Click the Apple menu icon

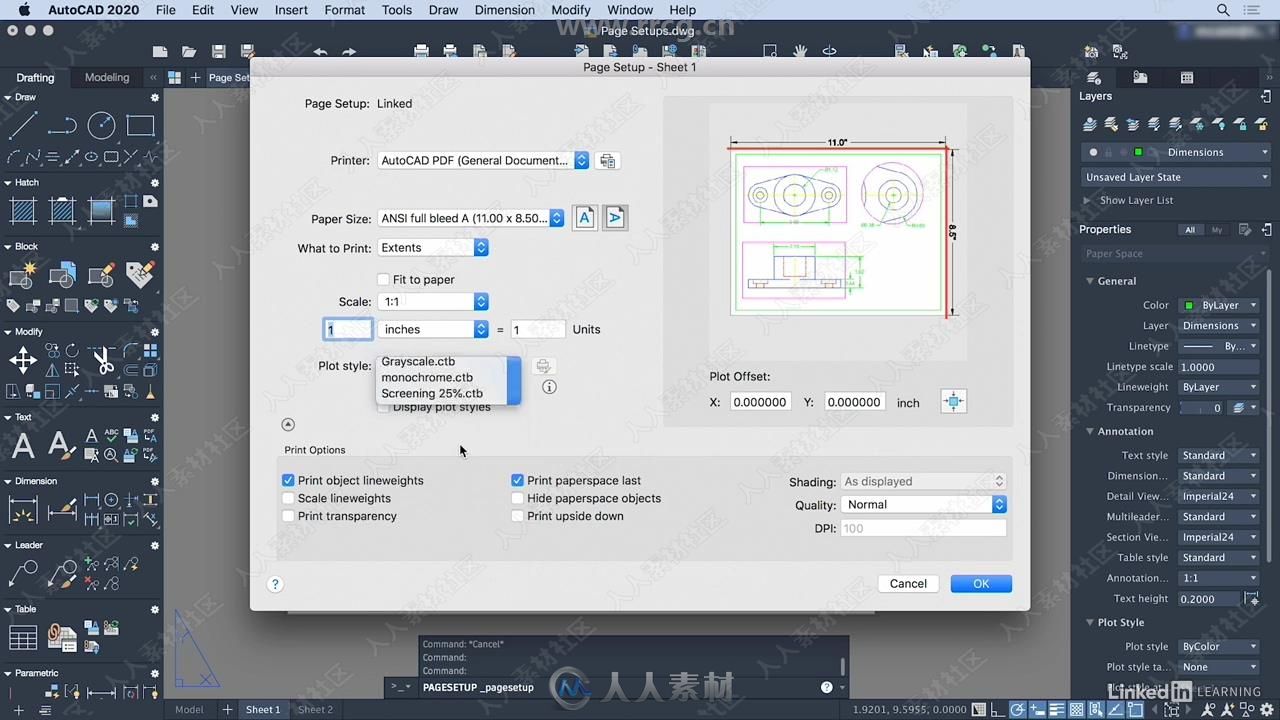coord(24,10)
